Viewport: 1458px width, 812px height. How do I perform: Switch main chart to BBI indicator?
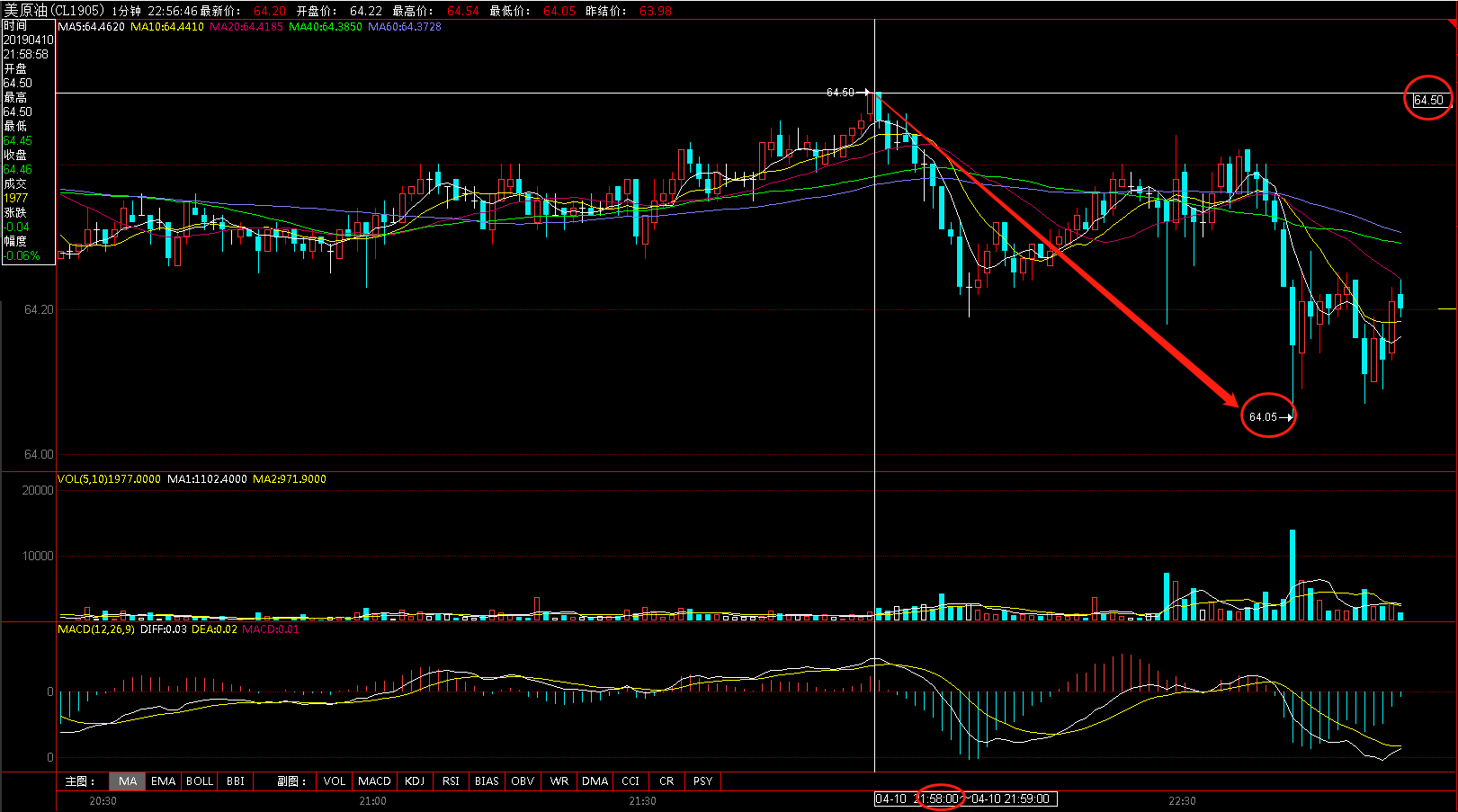click(x=236, y=781)
